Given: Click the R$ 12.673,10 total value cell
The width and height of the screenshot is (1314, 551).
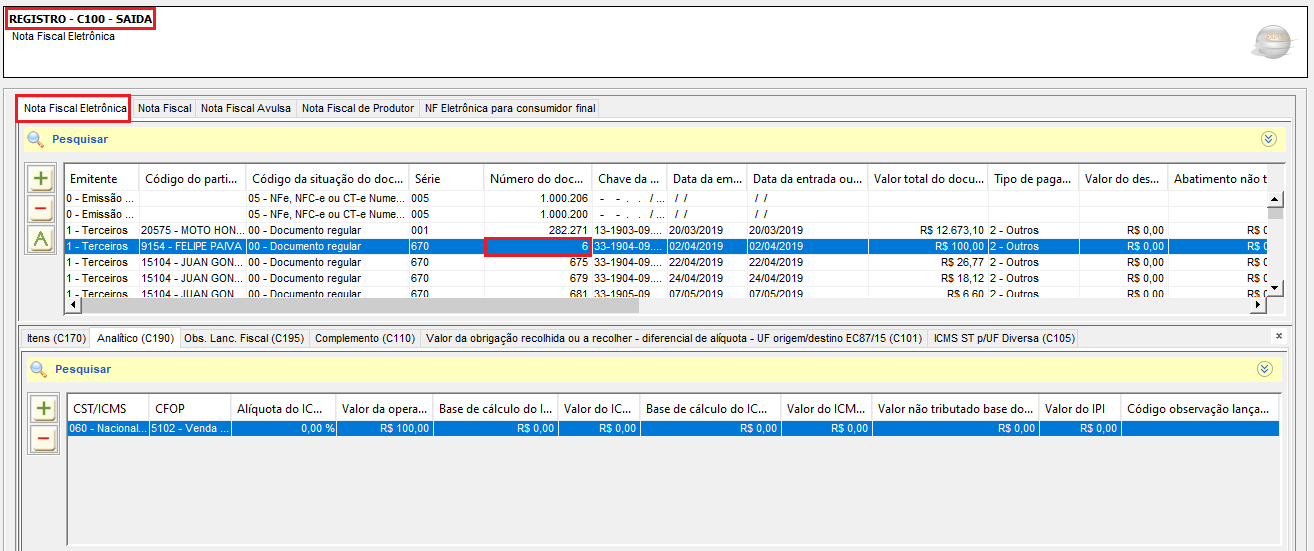Looking at the screenshot, I should 928,230.
